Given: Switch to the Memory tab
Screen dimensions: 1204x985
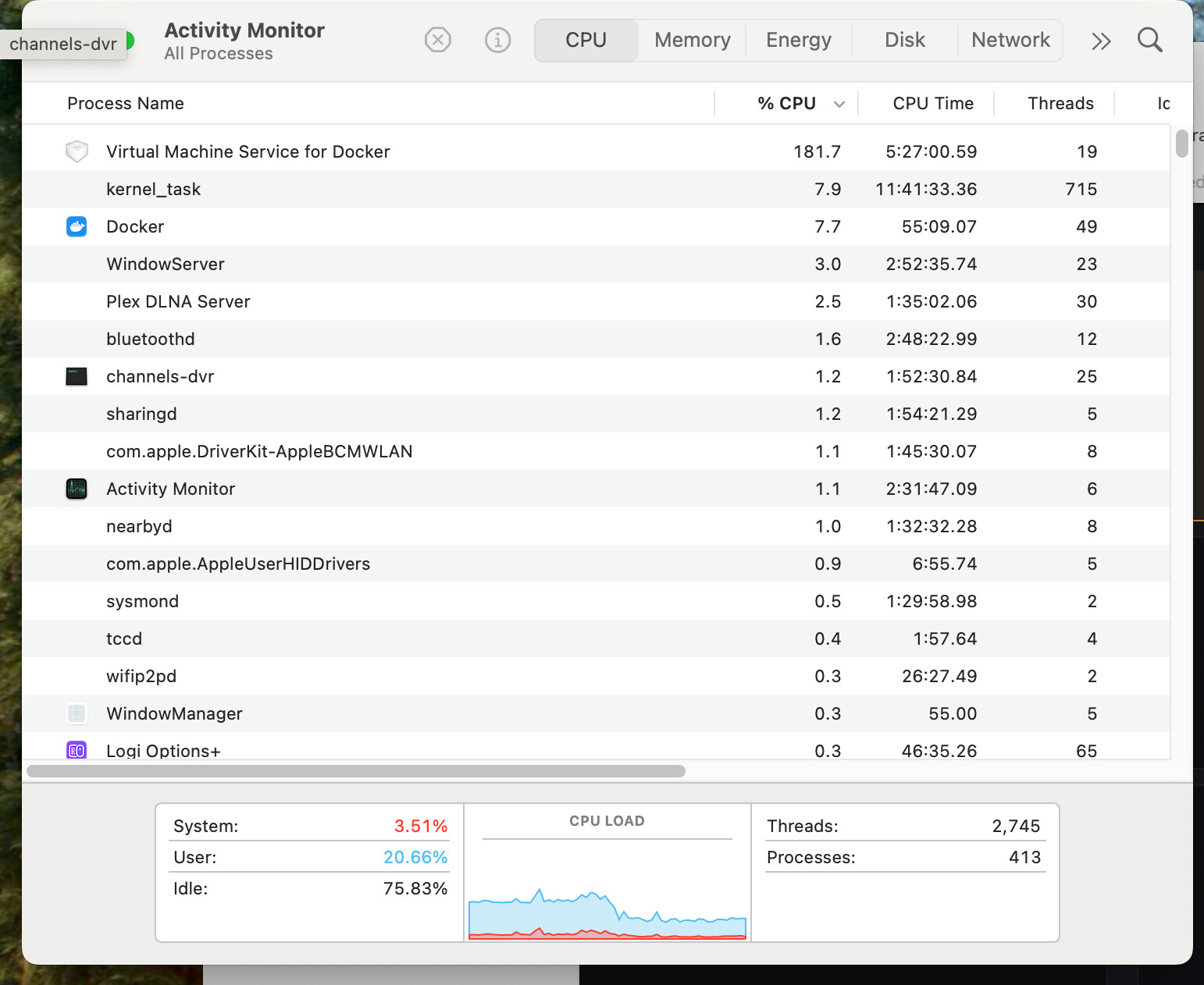Looking at the screenshot, I should pos(693,40).
